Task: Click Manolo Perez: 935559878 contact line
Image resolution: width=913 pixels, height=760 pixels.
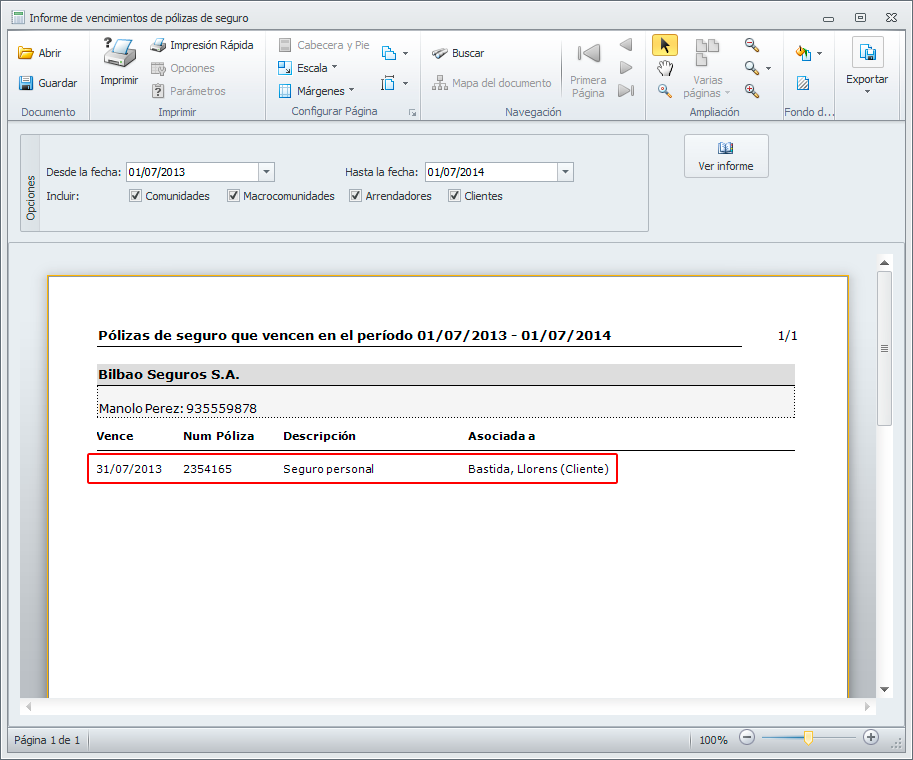Action: pyautogui.click(x=178, y=408)
